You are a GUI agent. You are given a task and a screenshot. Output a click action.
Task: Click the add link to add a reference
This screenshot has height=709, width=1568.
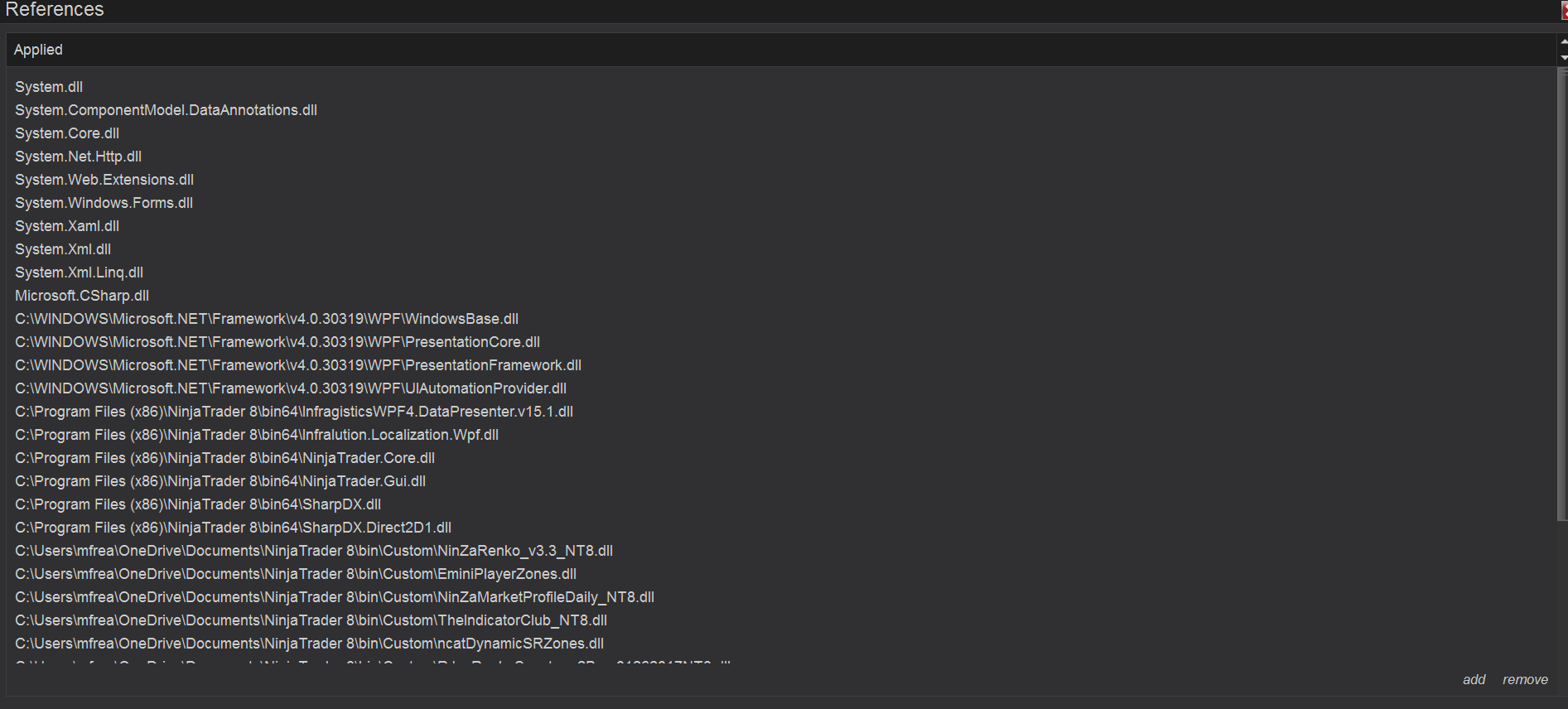coord(1474,679)
